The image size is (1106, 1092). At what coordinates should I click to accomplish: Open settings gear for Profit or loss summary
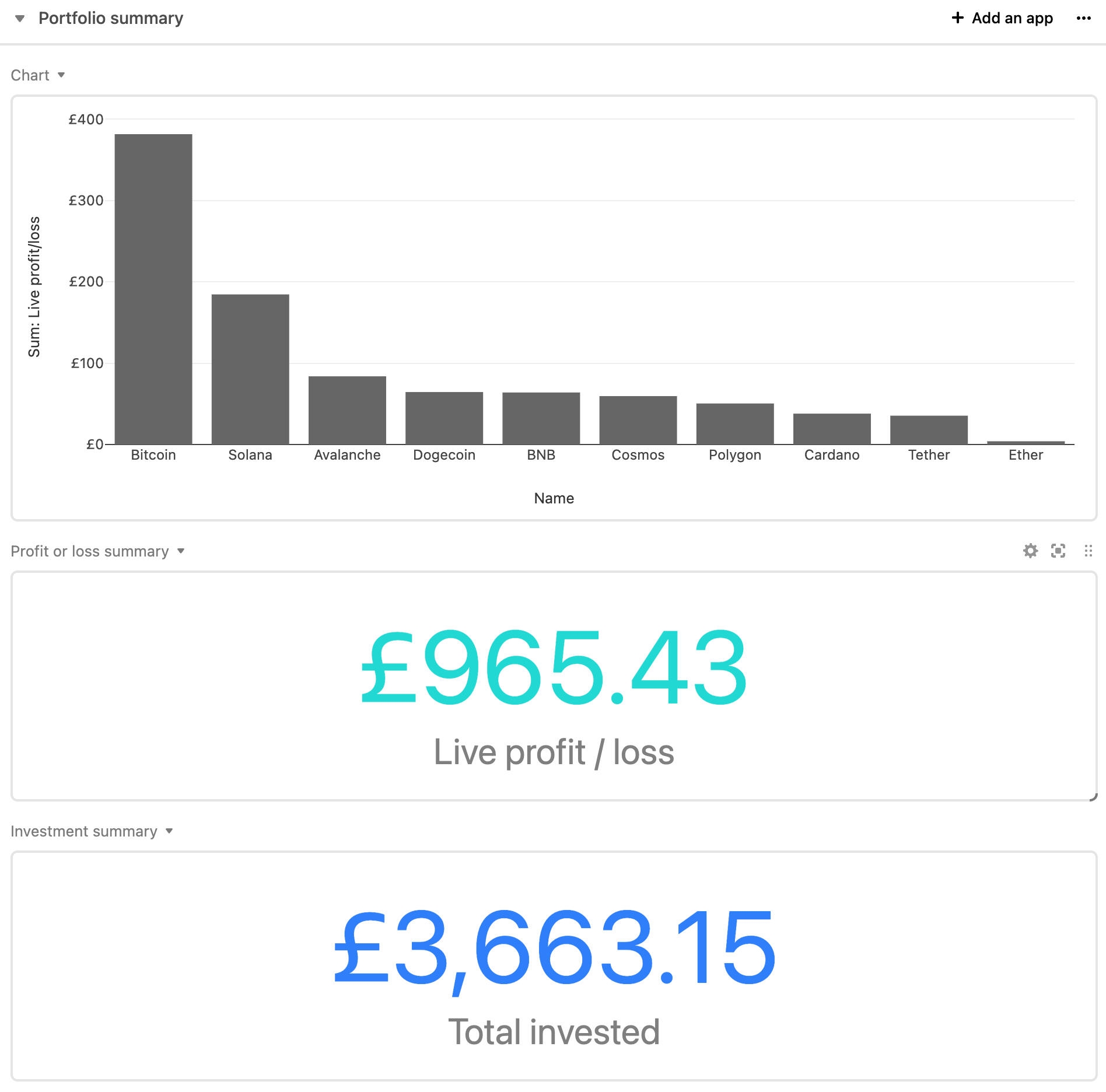pos(1030,551)
